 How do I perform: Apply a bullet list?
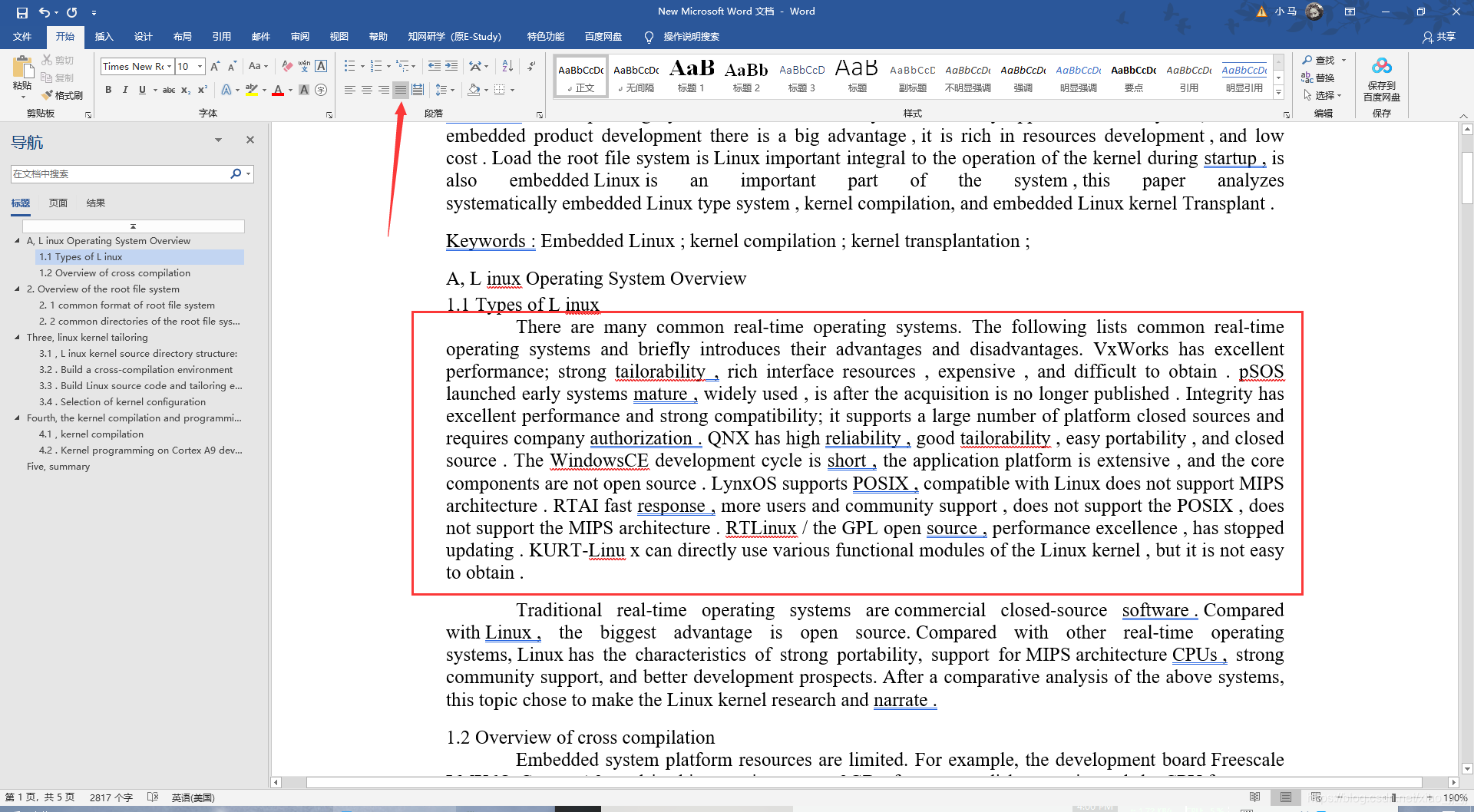tap(349, 67)
